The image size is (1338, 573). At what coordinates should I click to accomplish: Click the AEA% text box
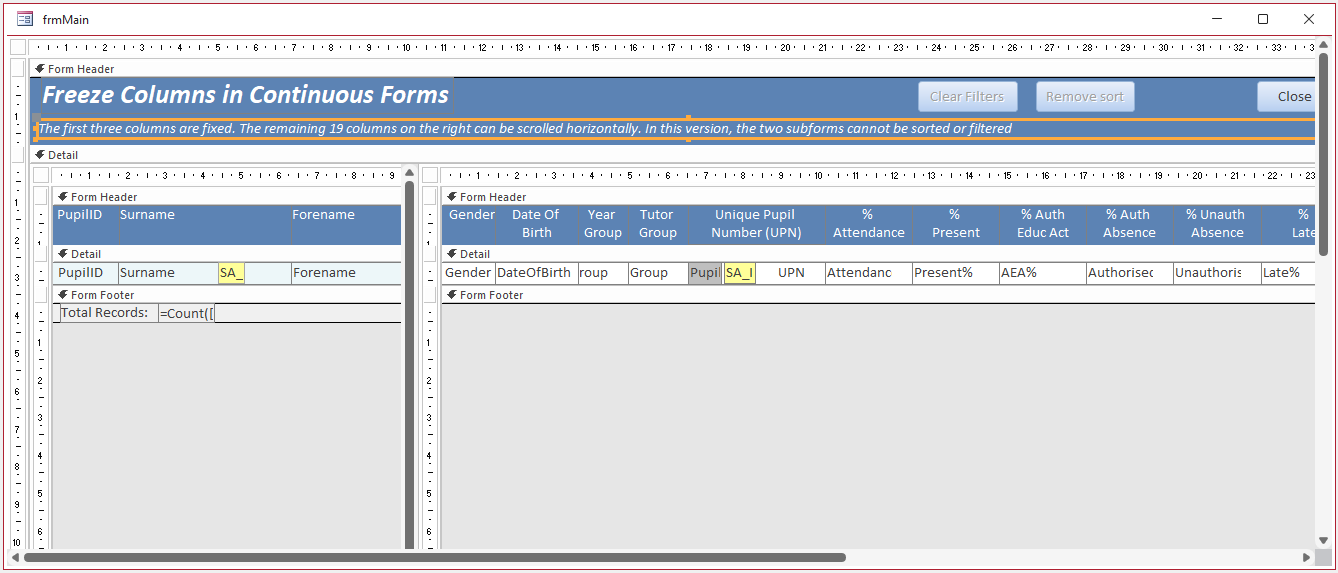tap(1043, 273)
